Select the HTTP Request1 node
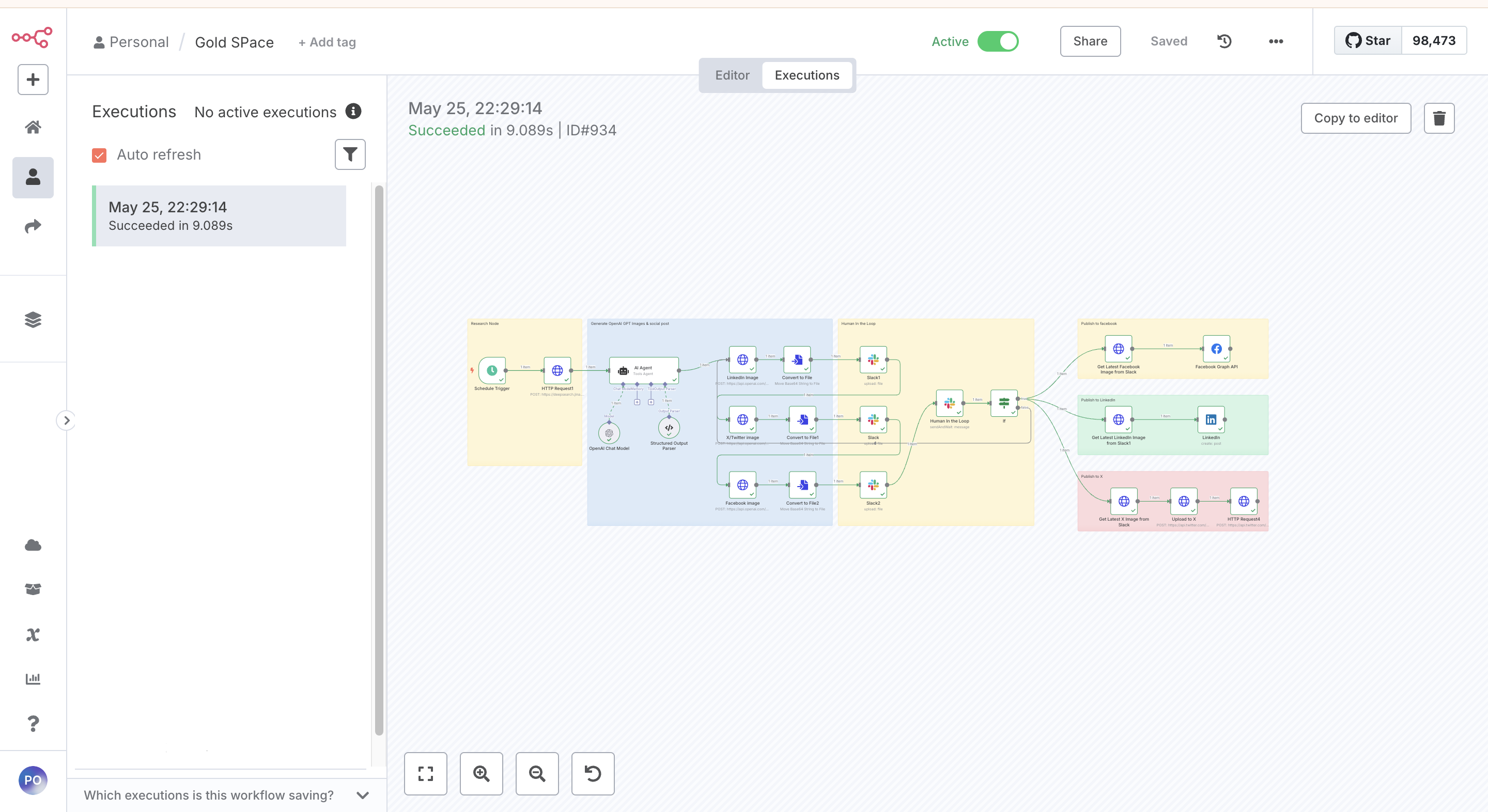Viewport: 1488px width, 812px height. (x=557, y=370)
